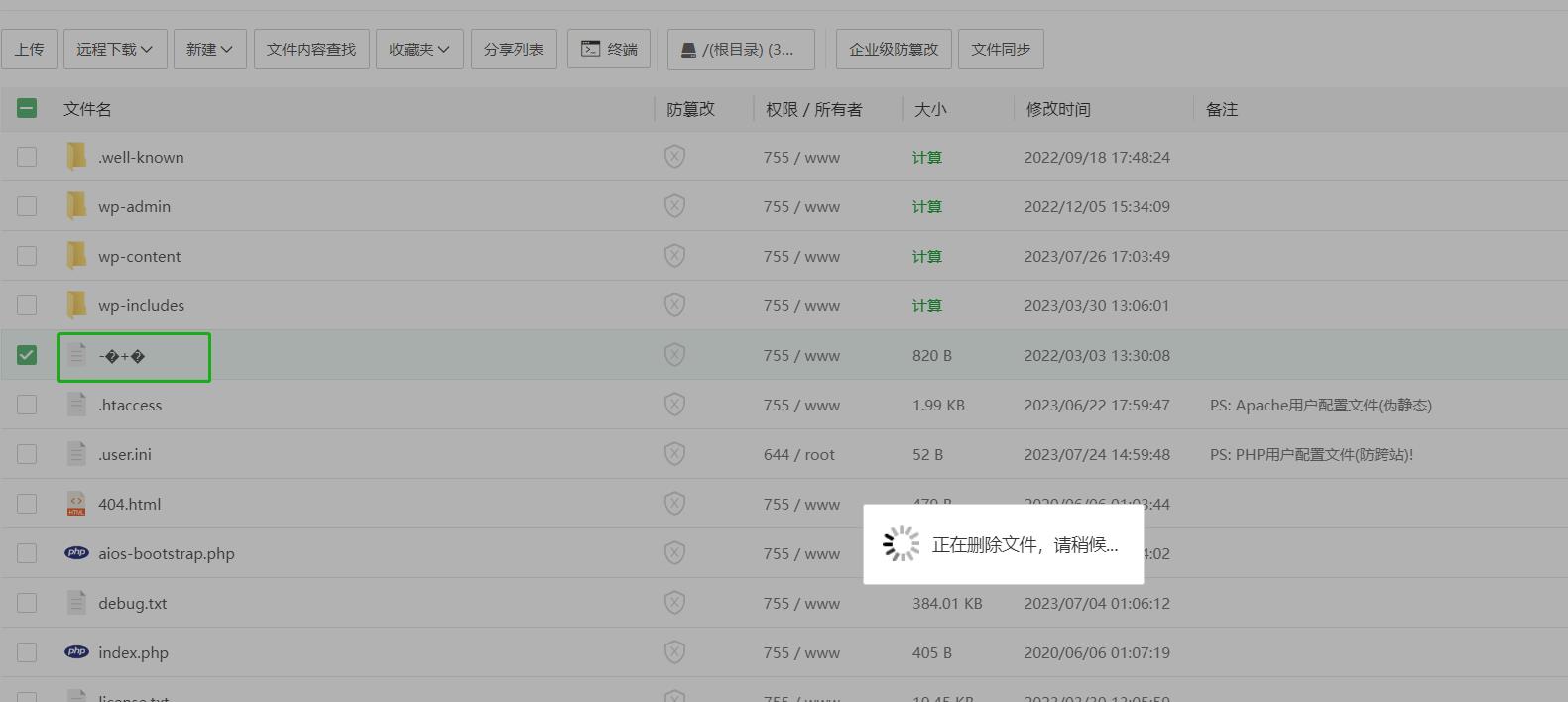
Task: Click the wp-admin folder icon
Action: click(x=76, y=206)
